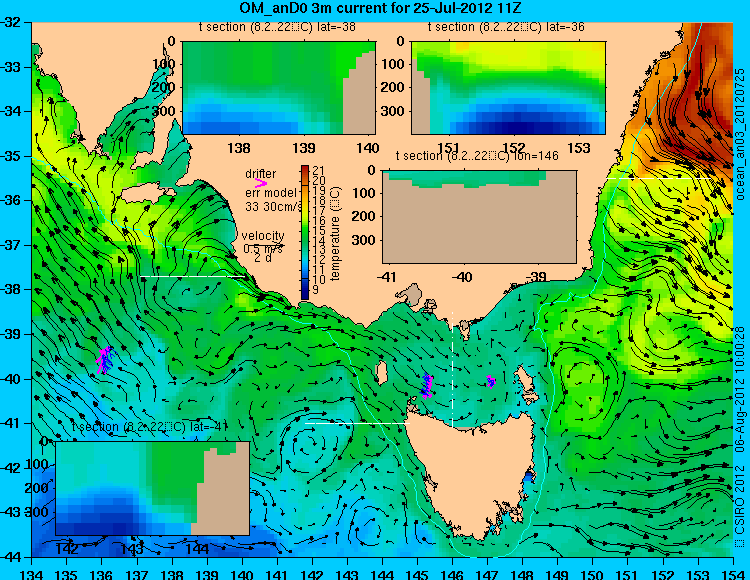Click the '-35' latitude label on the left axis
The width and height of the screenshot is (750, 580).
point(12,156)
